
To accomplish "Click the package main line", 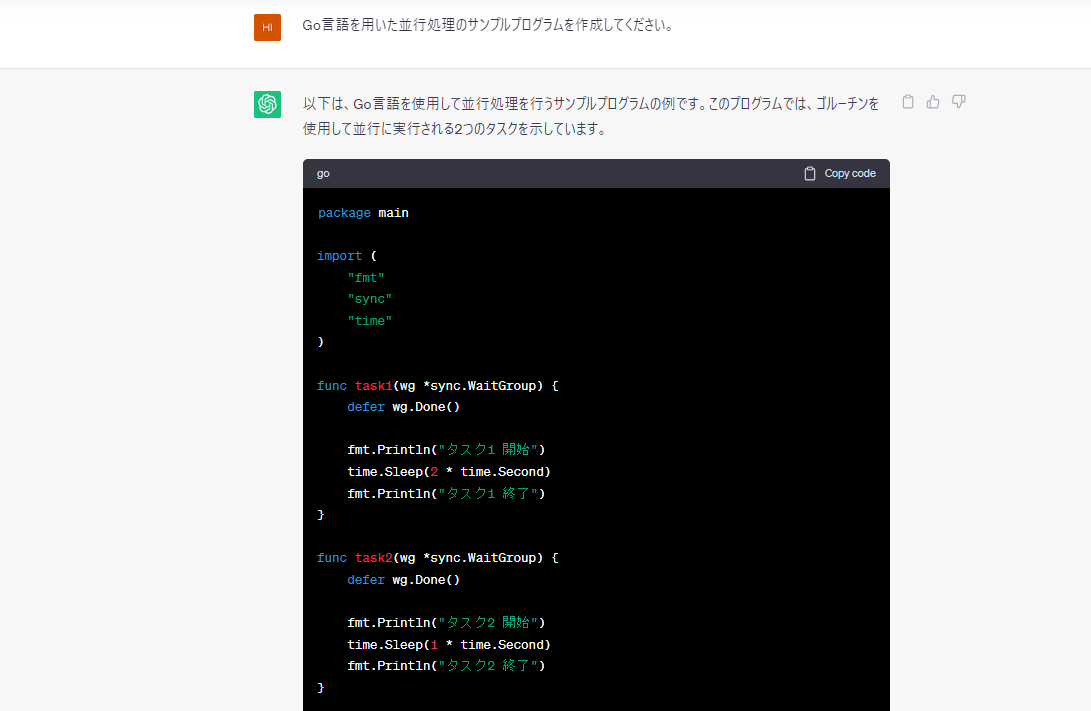I will pyautogui.click(x=363, y=213).
